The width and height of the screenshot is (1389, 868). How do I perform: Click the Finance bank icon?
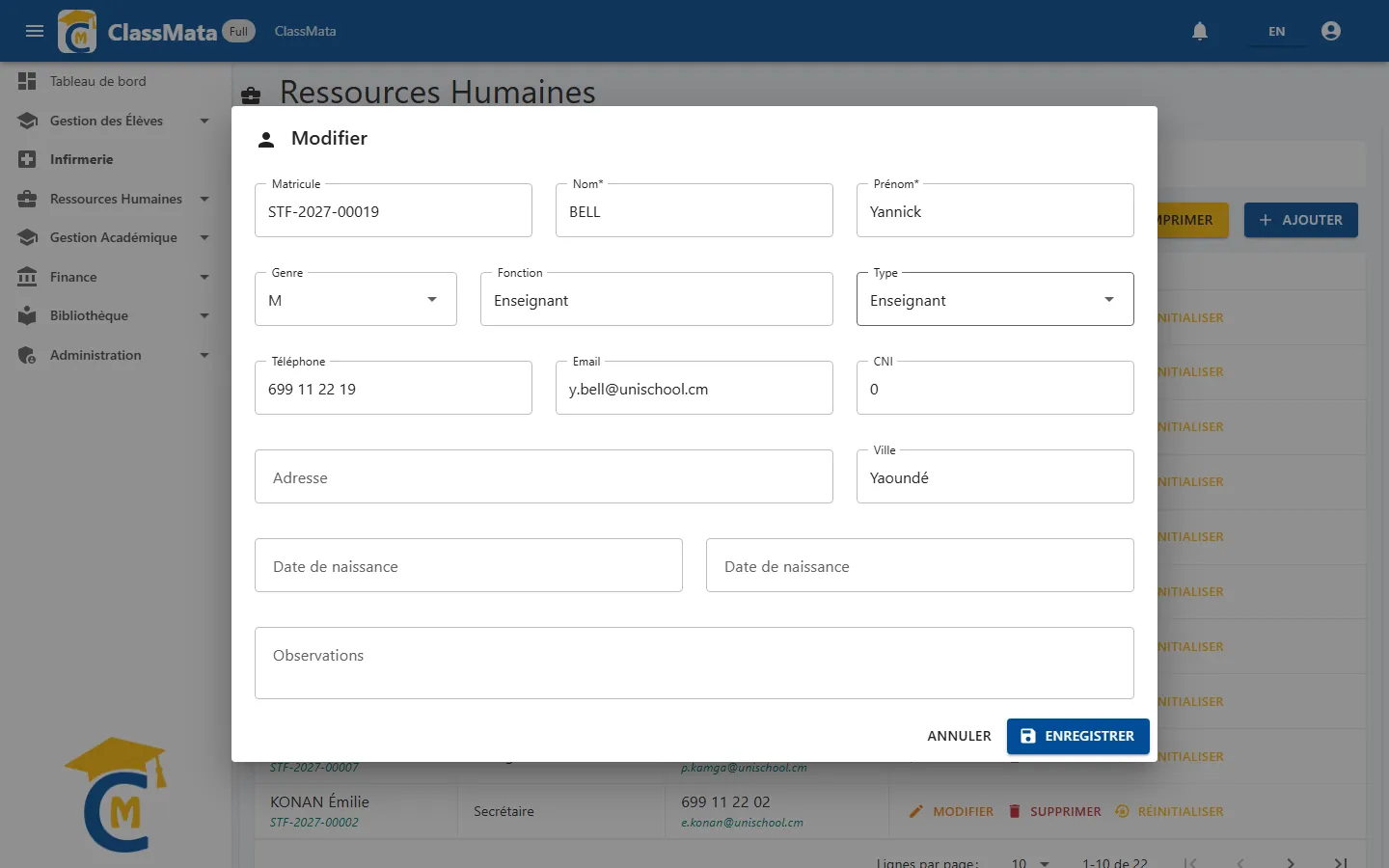coord(27,277)
